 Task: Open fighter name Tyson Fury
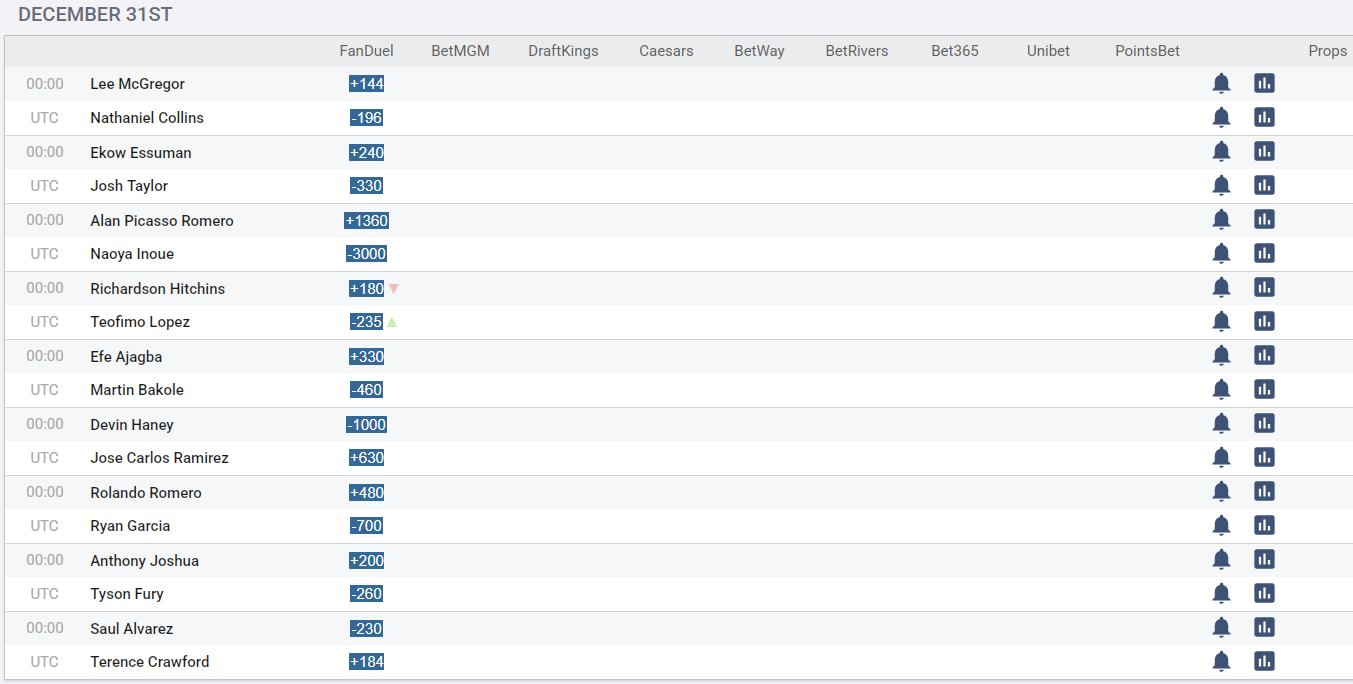click(126, 594)
